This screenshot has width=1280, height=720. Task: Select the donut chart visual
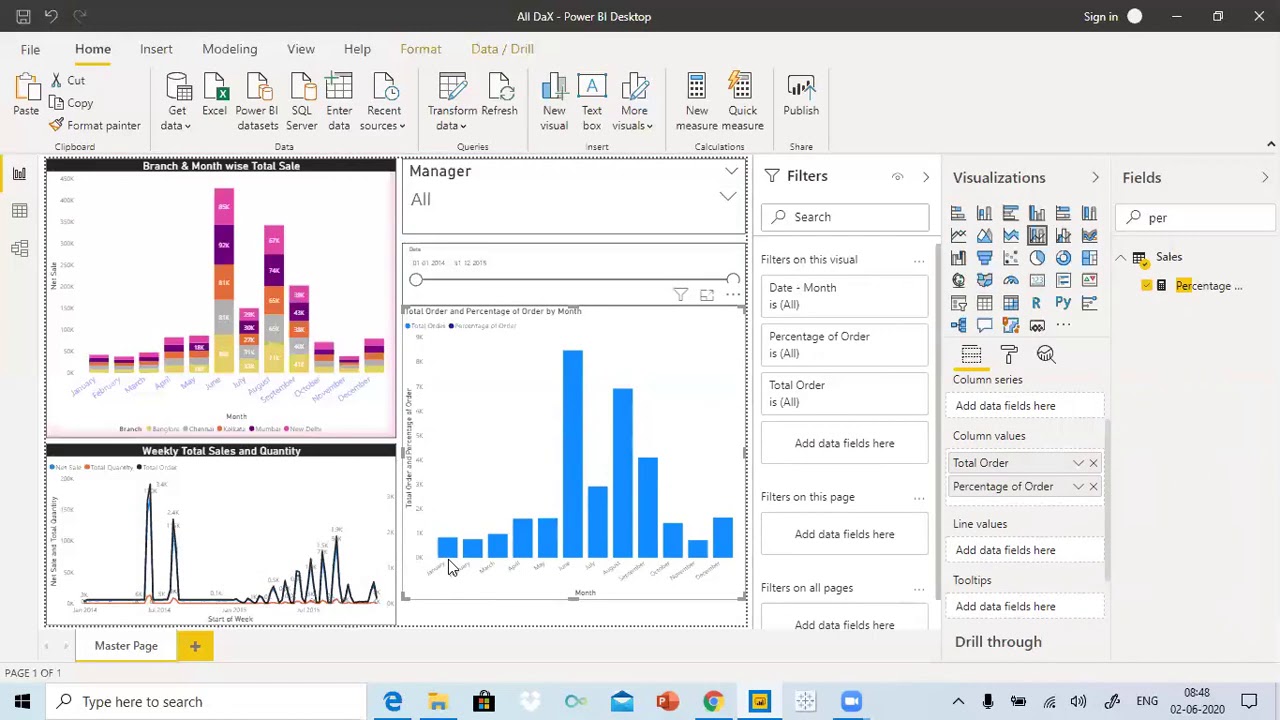pyautogui.click(x=1063, y=258)
